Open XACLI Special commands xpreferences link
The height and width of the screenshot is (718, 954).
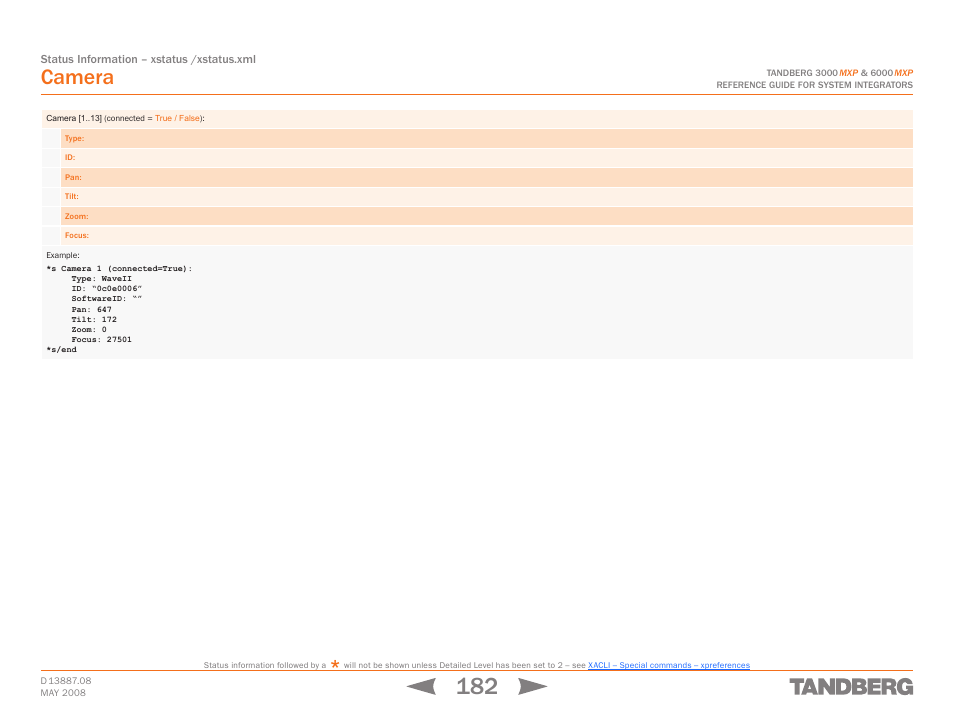[x=669, y=665]
